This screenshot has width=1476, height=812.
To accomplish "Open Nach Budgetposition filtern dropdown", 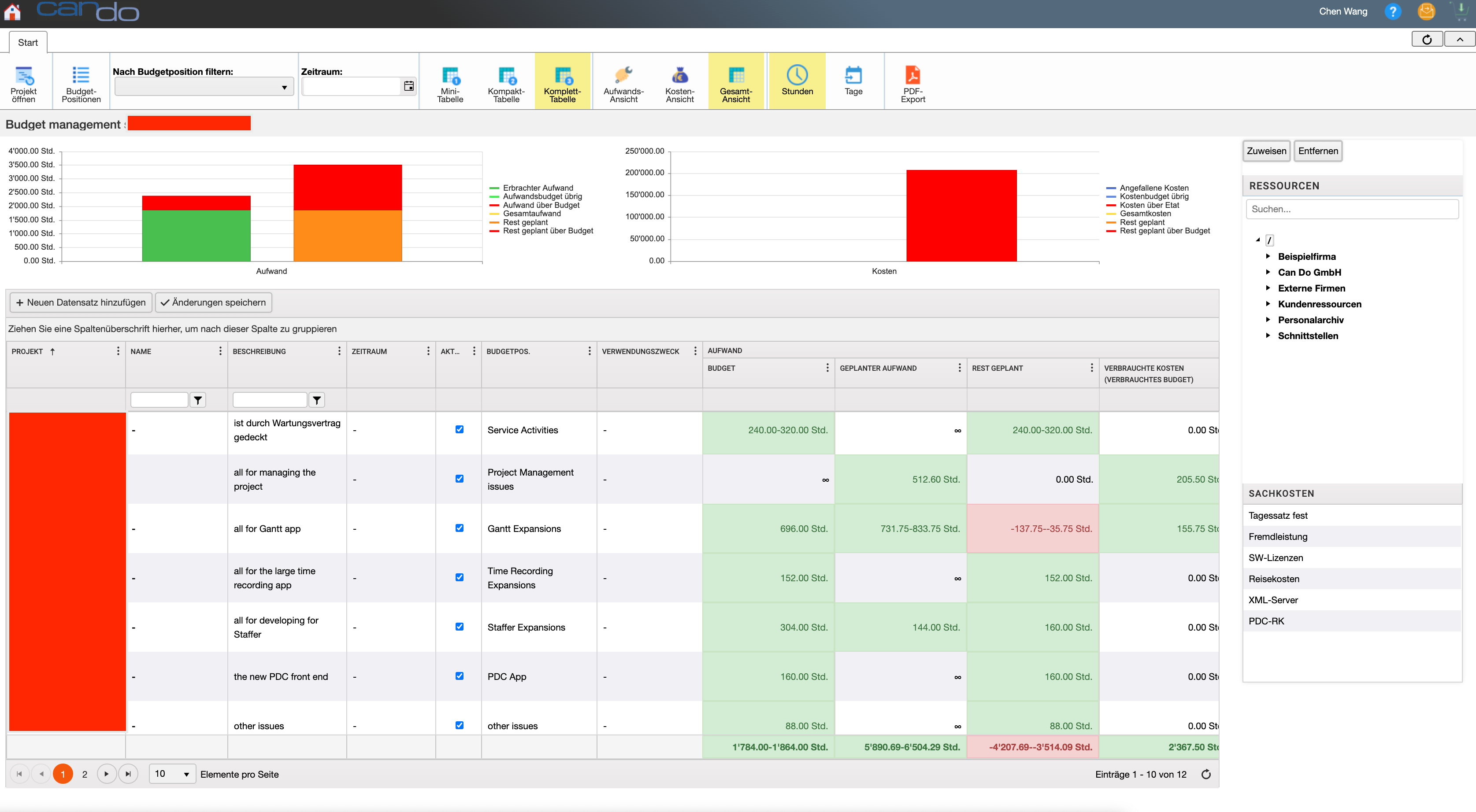I will 204,87.
